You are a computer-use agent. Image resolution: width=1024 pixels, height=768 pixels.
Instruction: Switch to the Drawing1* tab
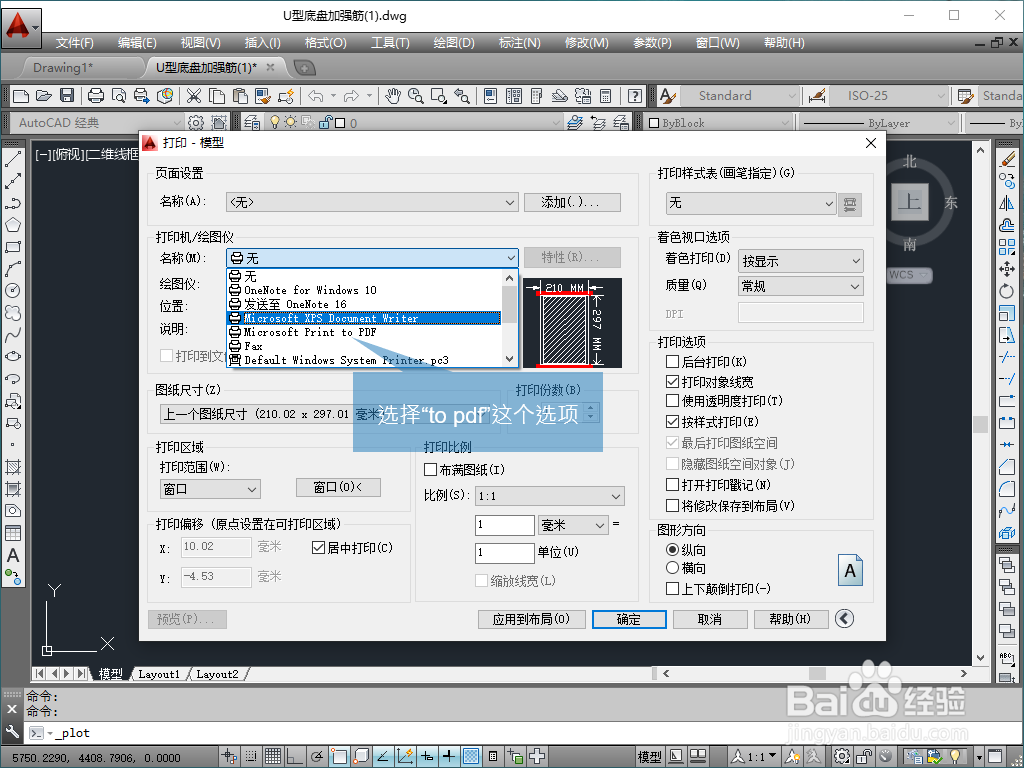pos(63,67)
